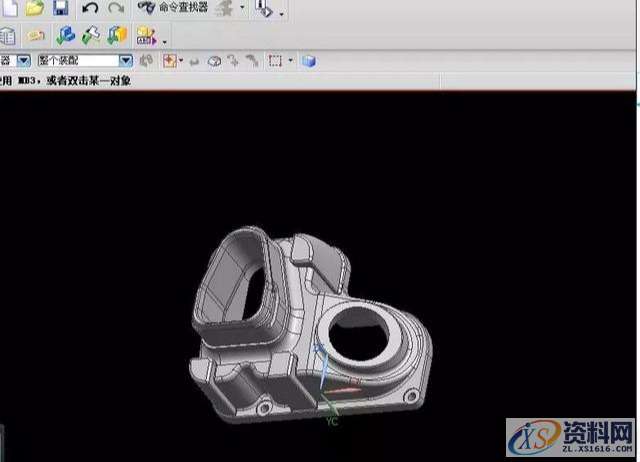640x462 pixels.
Task: Open the type filter dropdown at far left
Action: [x=23, y=61]
